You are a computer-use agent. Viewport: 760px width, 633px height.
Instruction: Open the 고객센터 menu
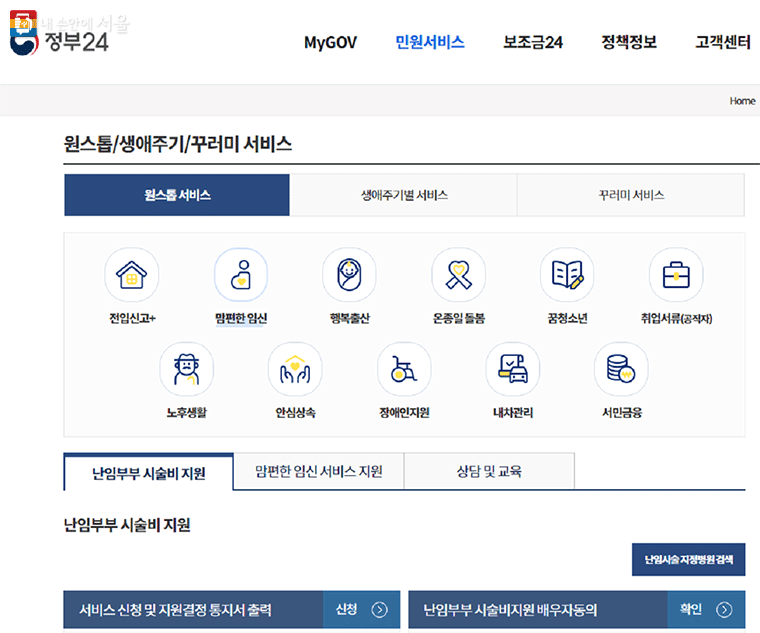point(723,42)
